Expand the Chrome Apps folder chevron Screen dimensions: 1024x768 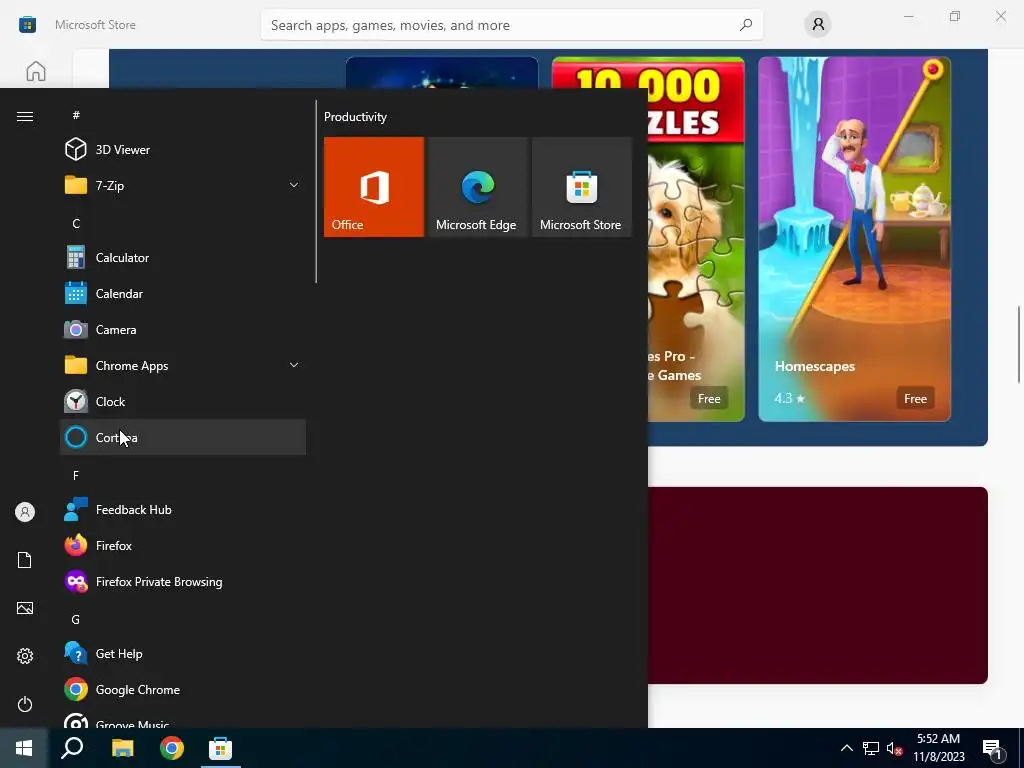(x=294, y=365)
